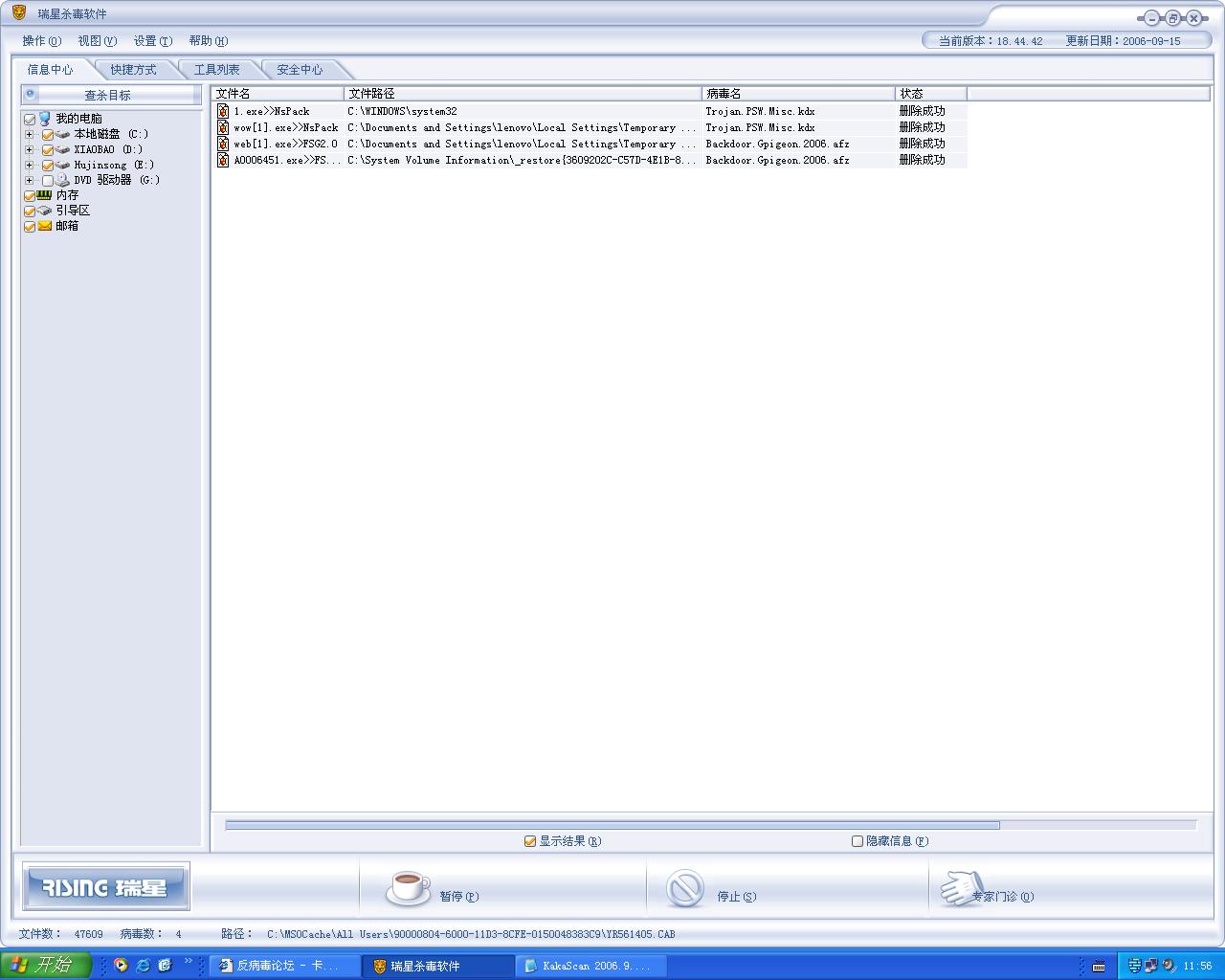
Task: Click the virus file icon for wow[1].exe>>NsPack
Action: pyautogui.click(x=223, y=127)
